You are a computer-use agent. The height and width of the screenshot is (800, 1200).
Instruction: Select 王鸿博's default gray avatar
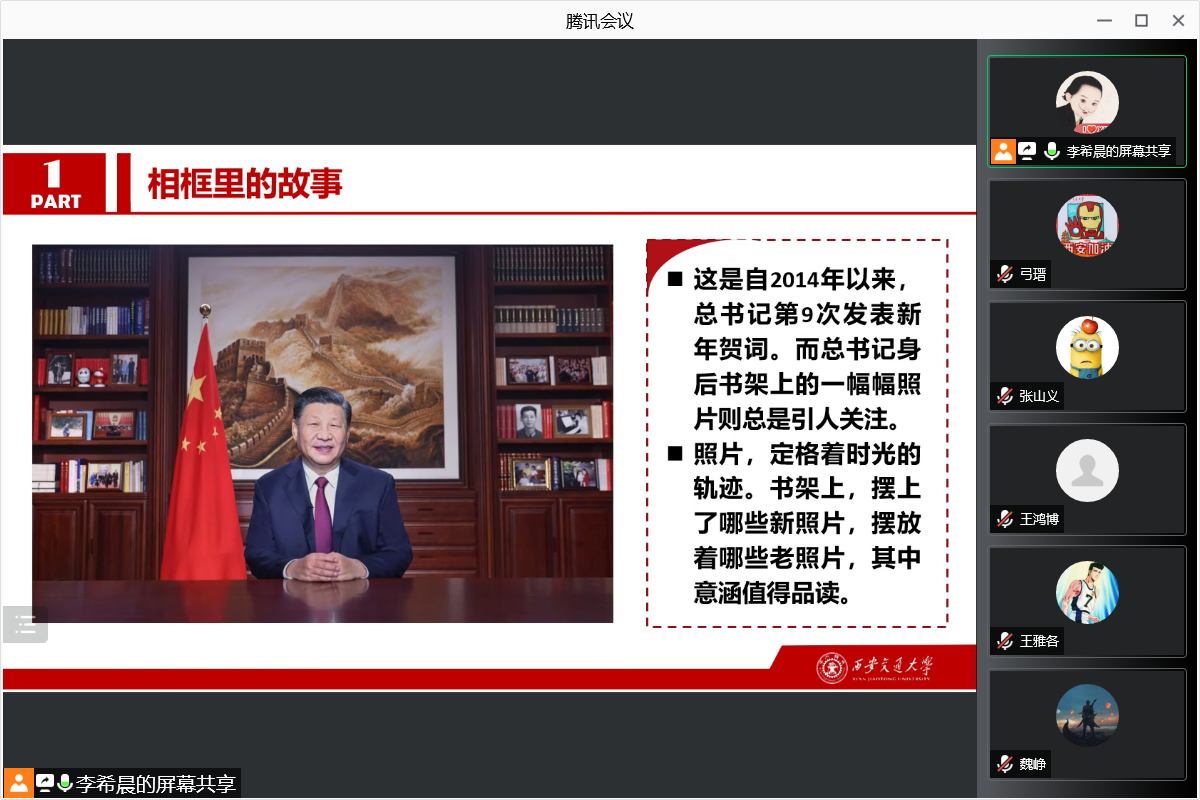[1087, 470]
